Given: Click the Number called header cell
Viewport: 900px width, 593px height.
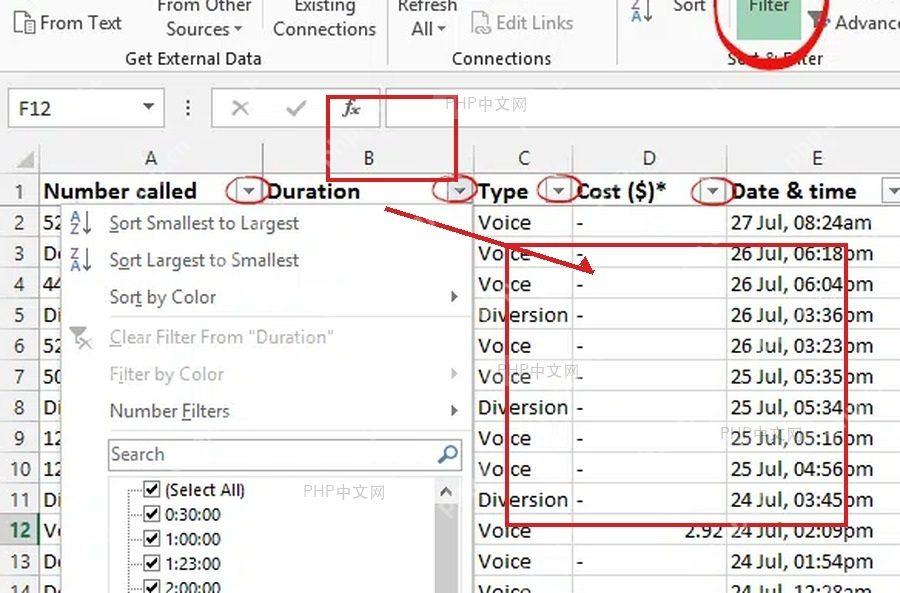Looking at the screenshot, I should coord(151,191).
